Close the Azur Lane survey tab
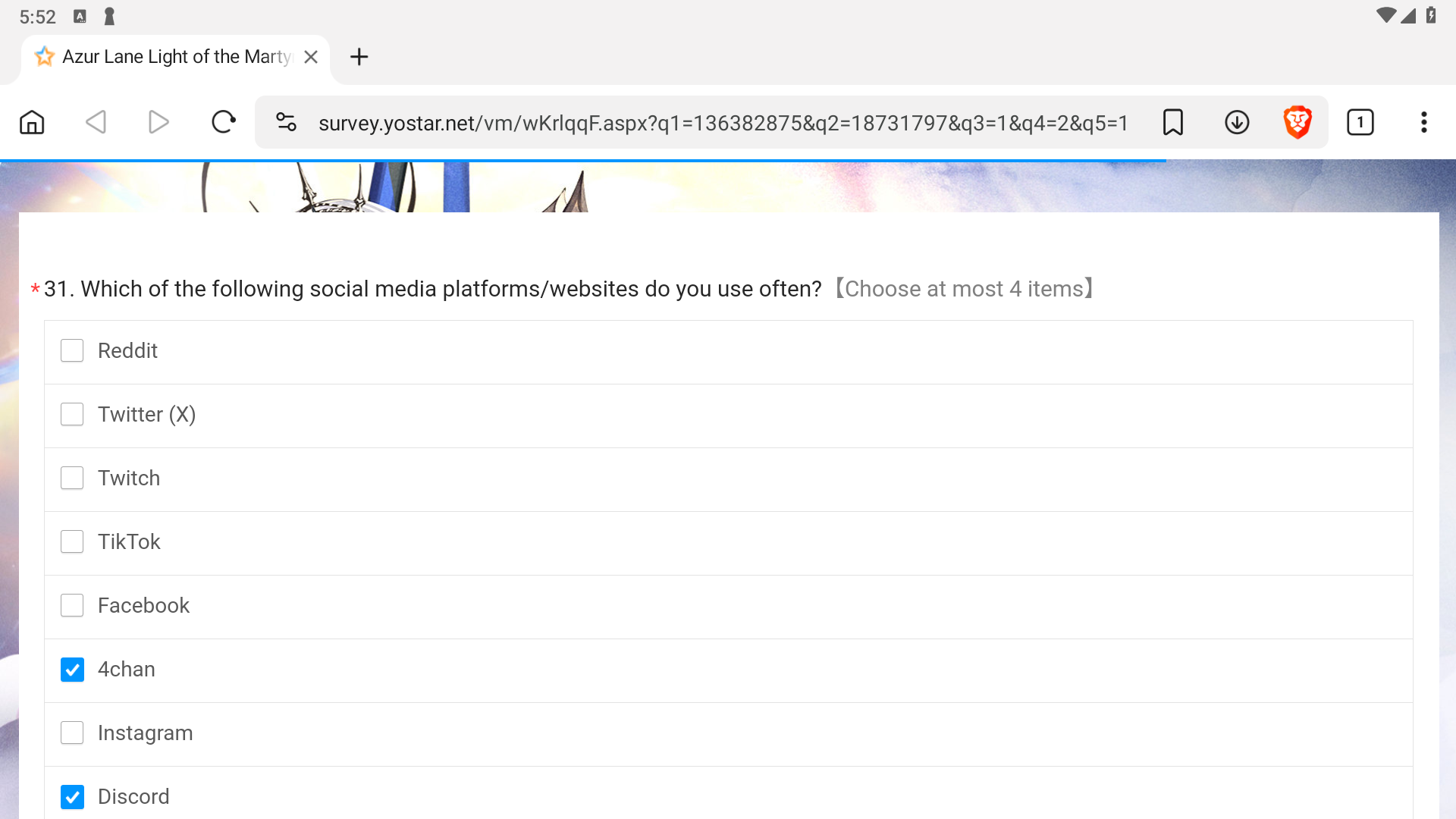 pos(311,57)
